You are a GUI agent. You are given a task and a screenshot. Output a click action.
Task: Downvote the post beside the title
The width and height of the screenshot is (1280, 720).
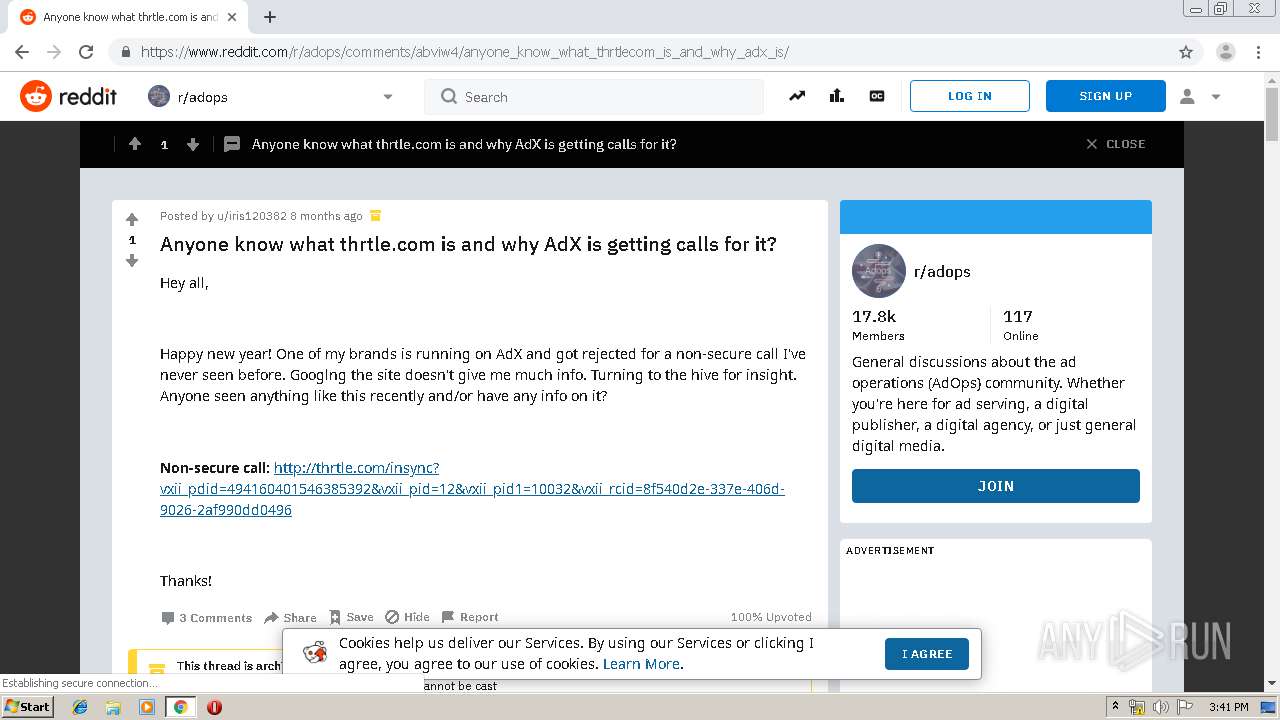coord(131,260)
